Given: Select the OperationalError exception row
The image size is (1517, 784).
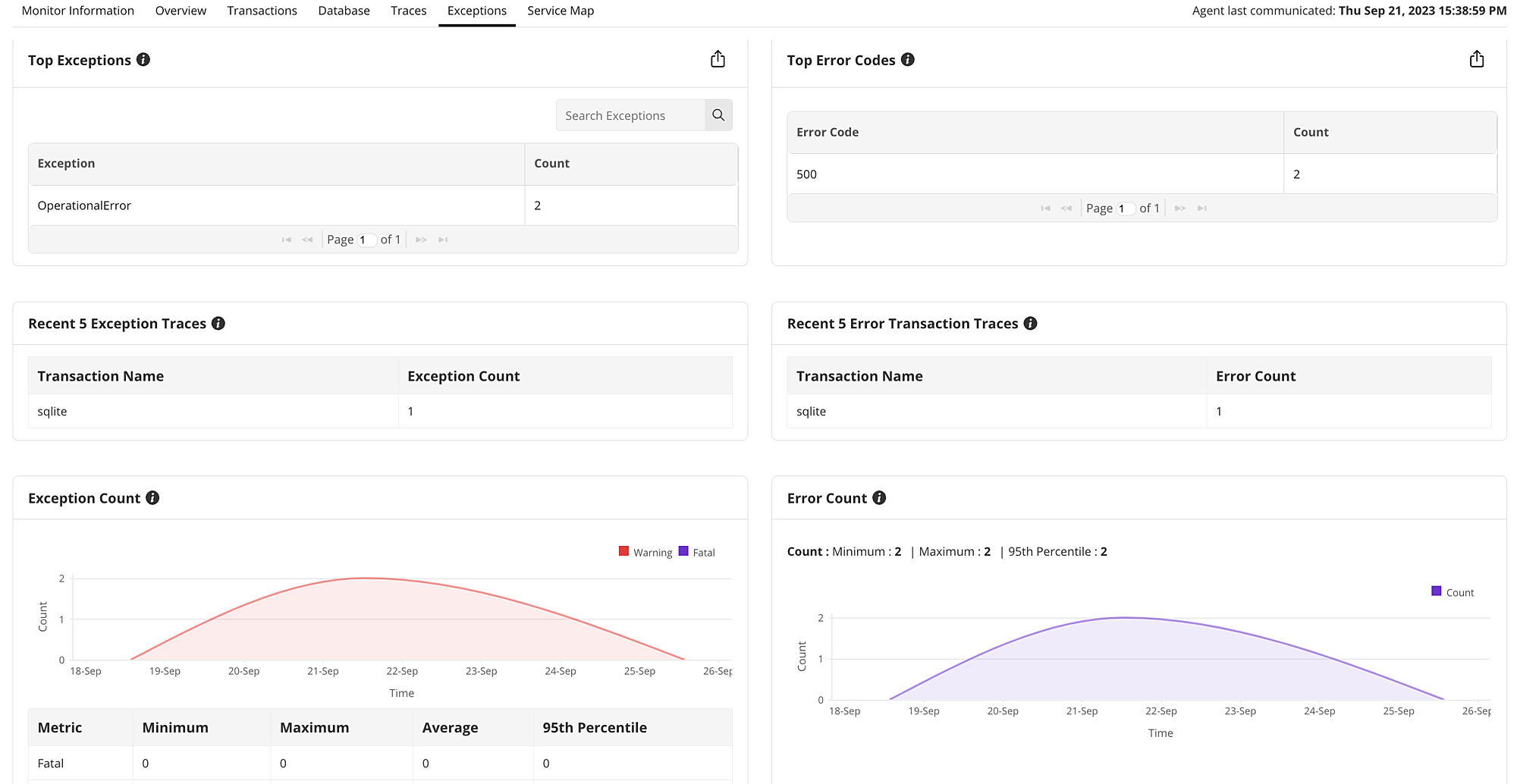Looking at the screenshot, I should [84, 205].
